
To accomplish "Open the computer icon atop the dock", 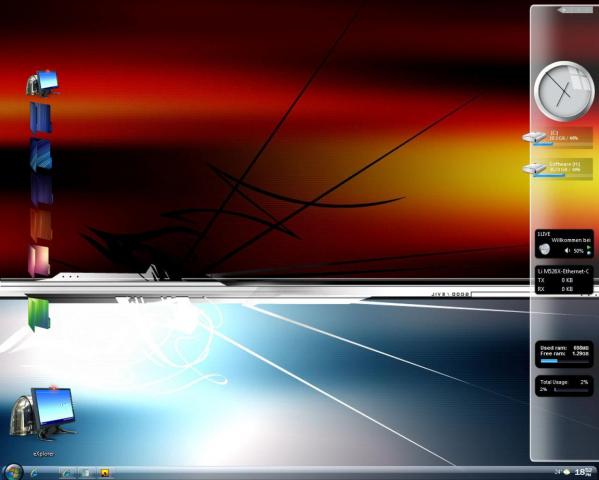I will 43,83.
